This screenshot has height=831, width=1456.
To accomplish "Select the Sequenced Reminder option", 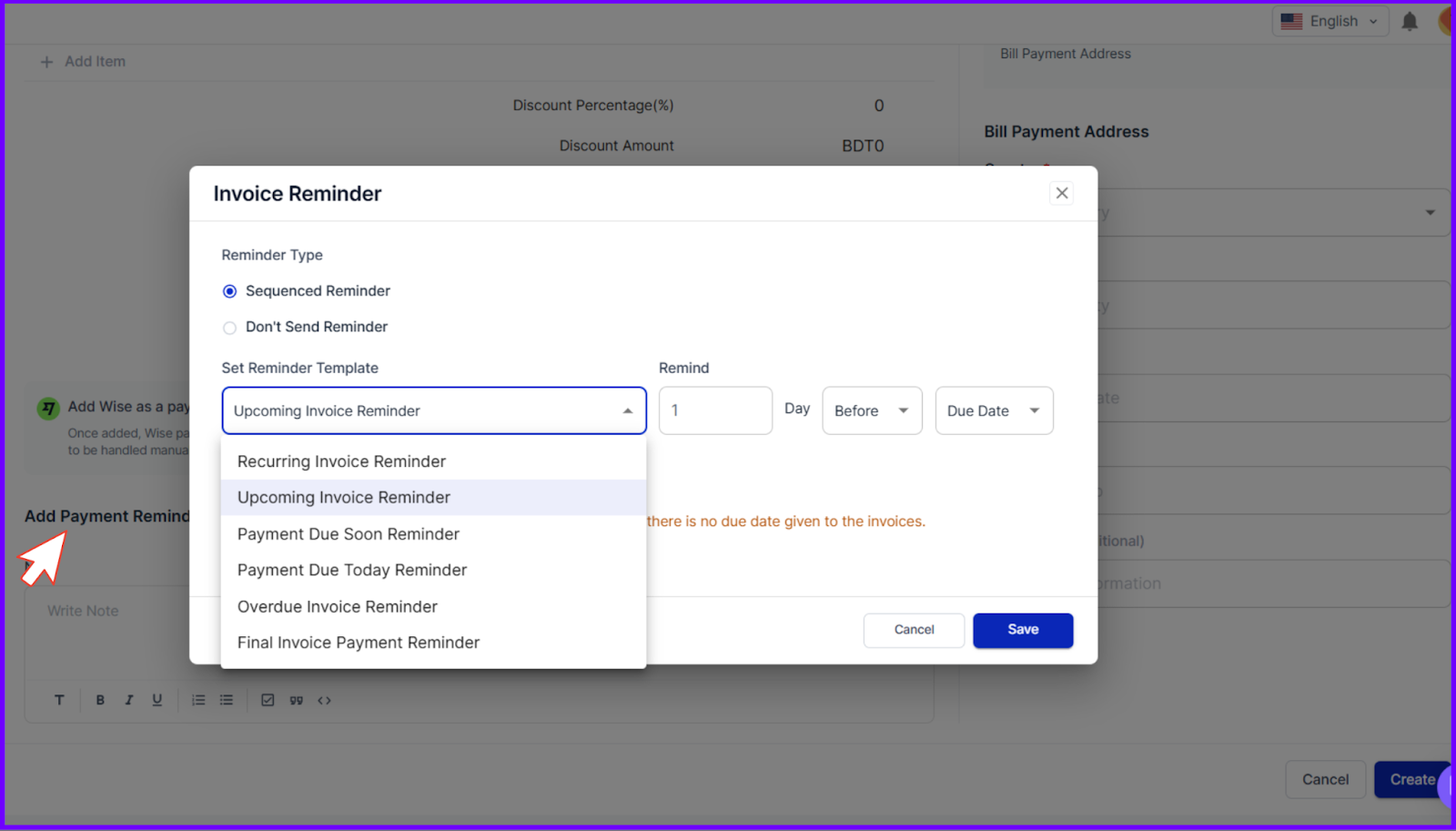I will [x=229, y=291].
